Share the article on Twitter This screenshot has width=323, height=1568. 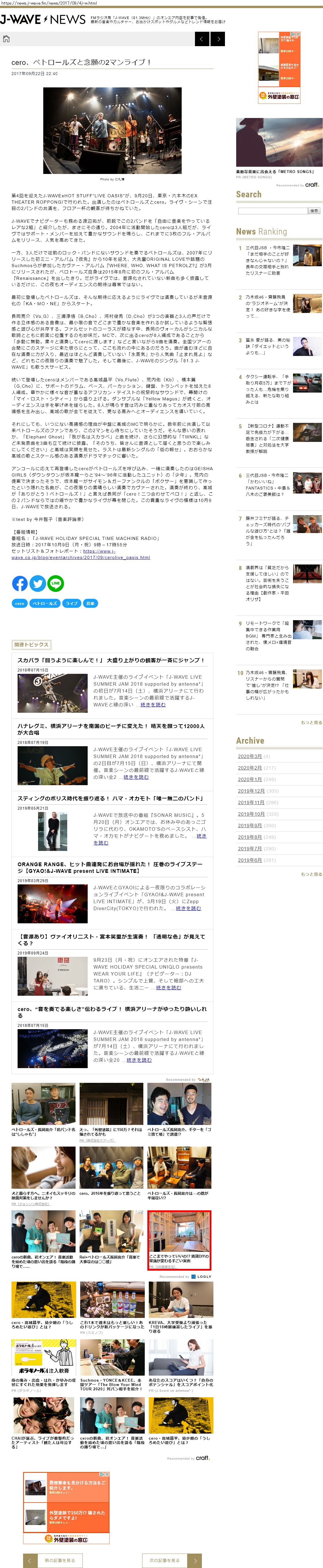pyautogui.click(x=38, y=583)
